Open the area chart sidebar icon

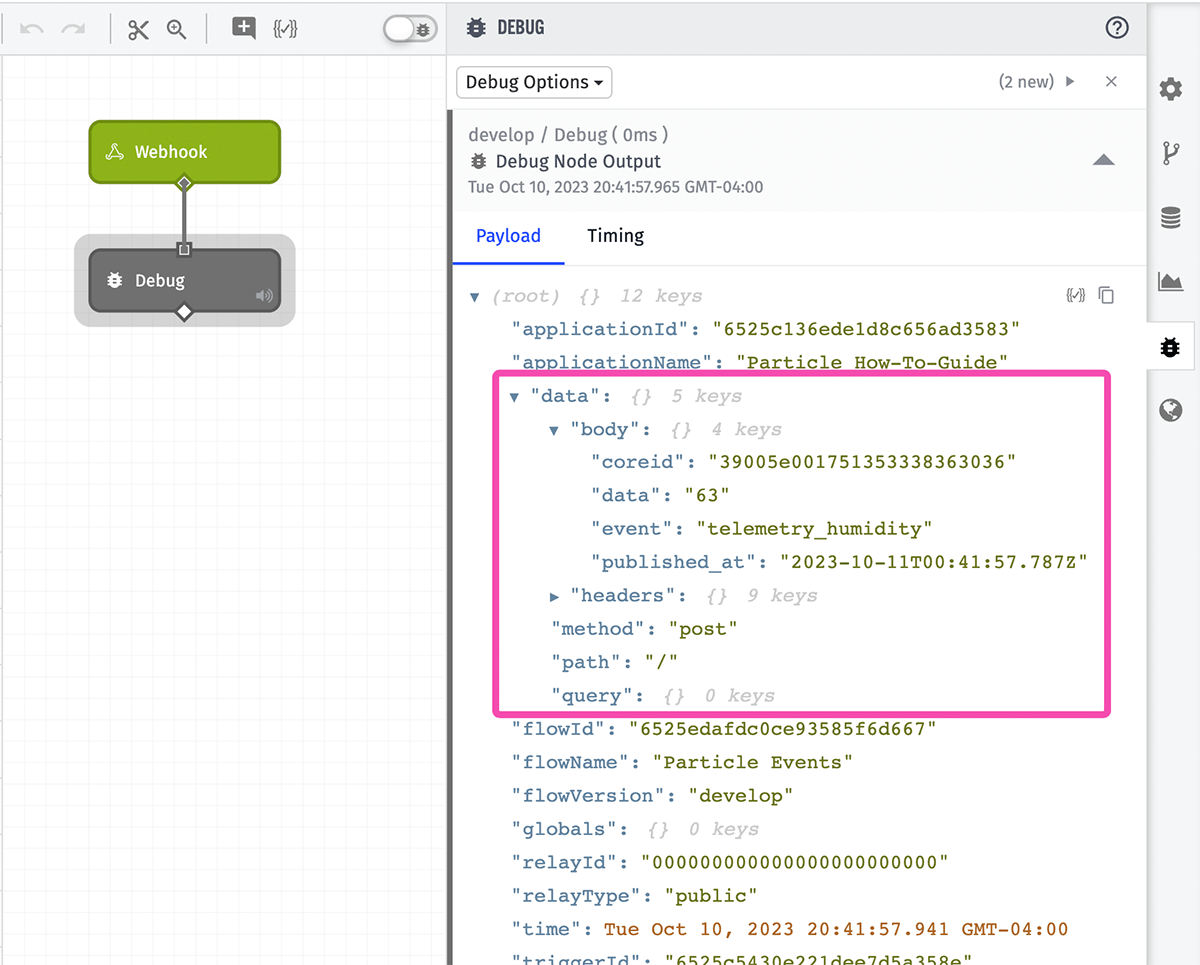coord(1170,281)
